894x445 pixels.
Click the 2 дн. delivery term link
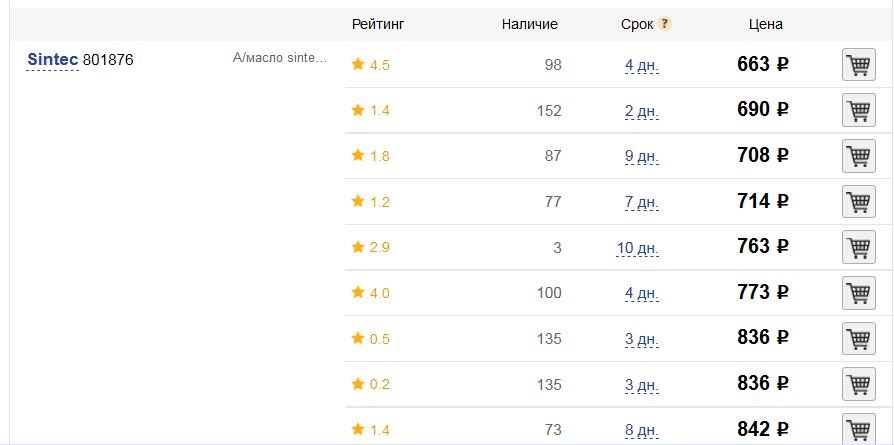(641, 111)
